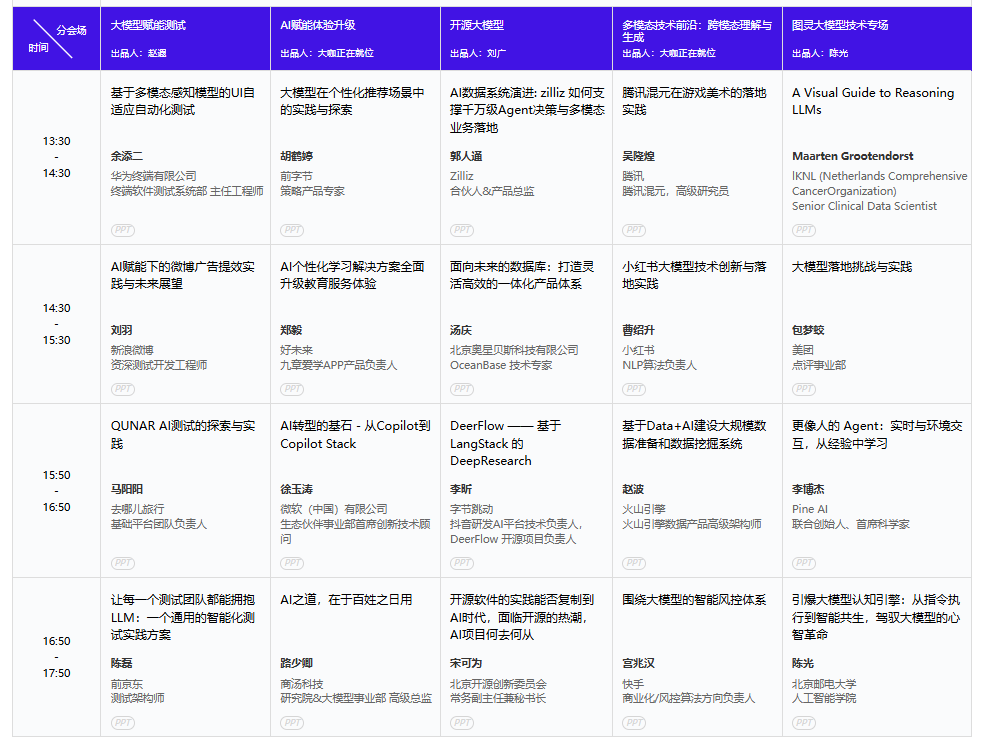Click the 15:50 - 16:50 time slot cell
Screen dimensions: 981x745
click(x=56, y=491)
